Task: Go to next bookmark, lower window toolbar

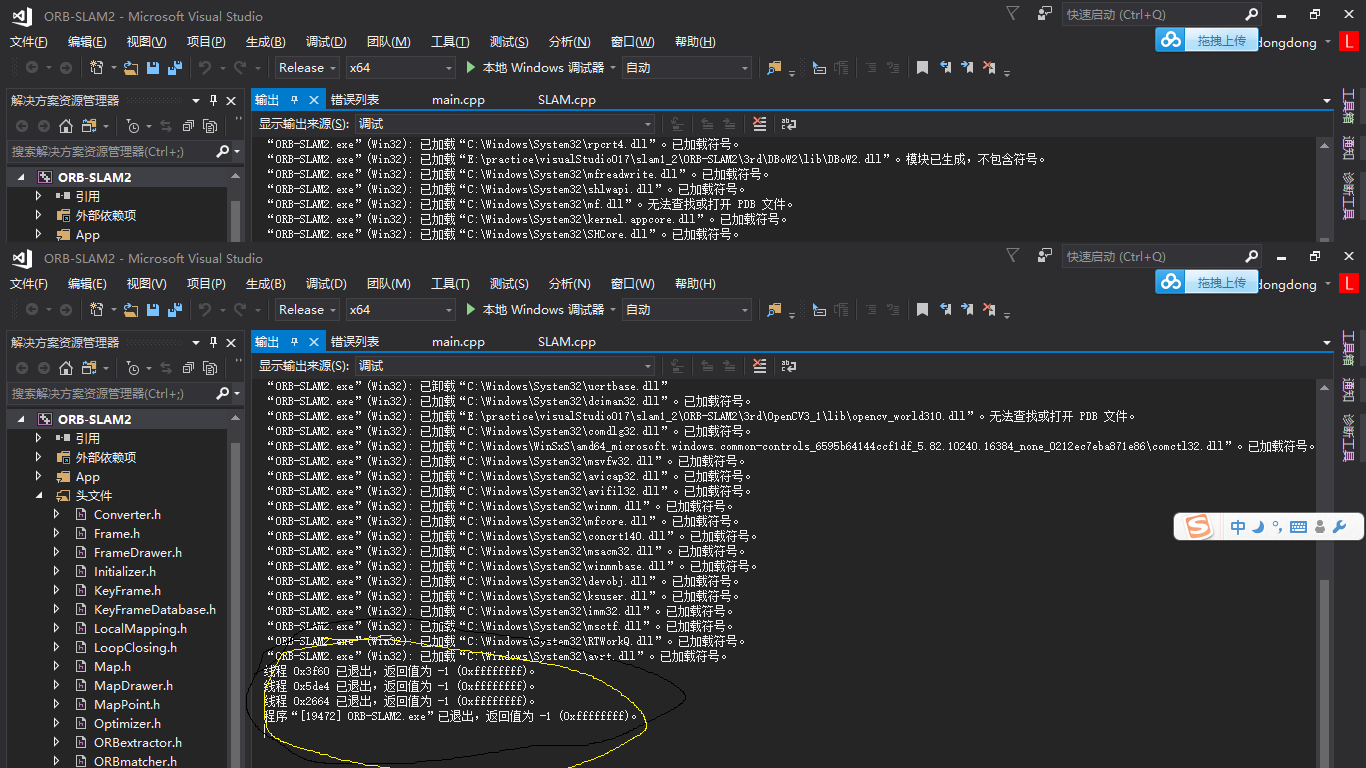Action: pyautogui.click(x=967, y=310)
